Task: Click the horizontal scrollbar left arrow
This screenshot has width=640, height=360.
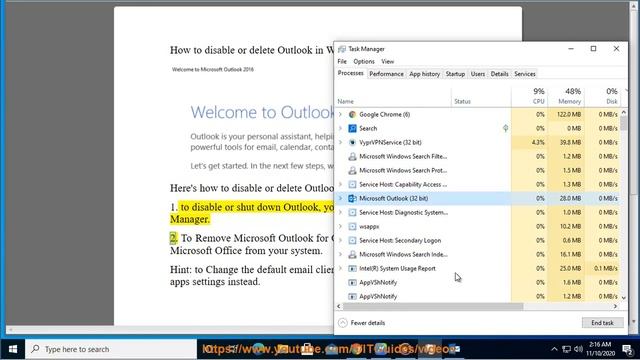Action: click(339, 306)
